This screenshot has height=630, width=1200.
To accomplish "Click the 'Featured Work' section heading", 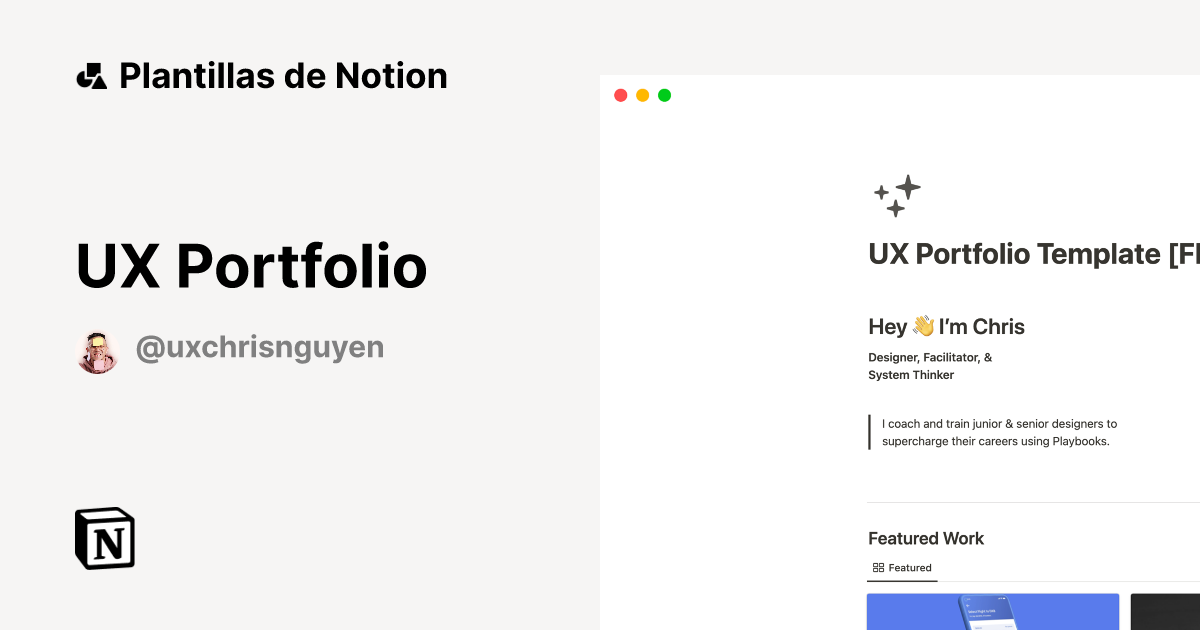I will (926, 538).
